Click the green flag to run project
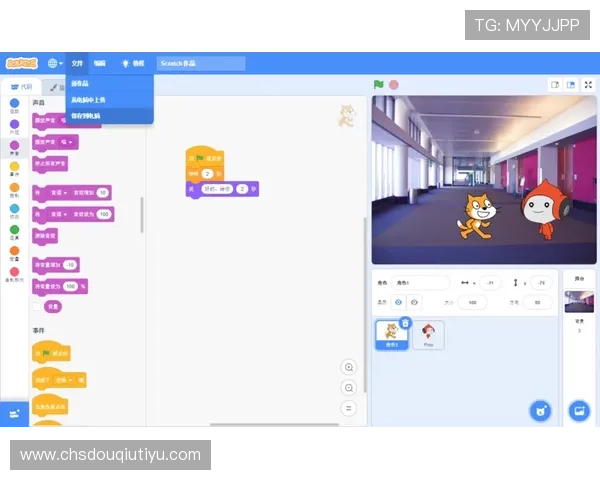This screenshot has width=600, height=480. tap(378, 85)
